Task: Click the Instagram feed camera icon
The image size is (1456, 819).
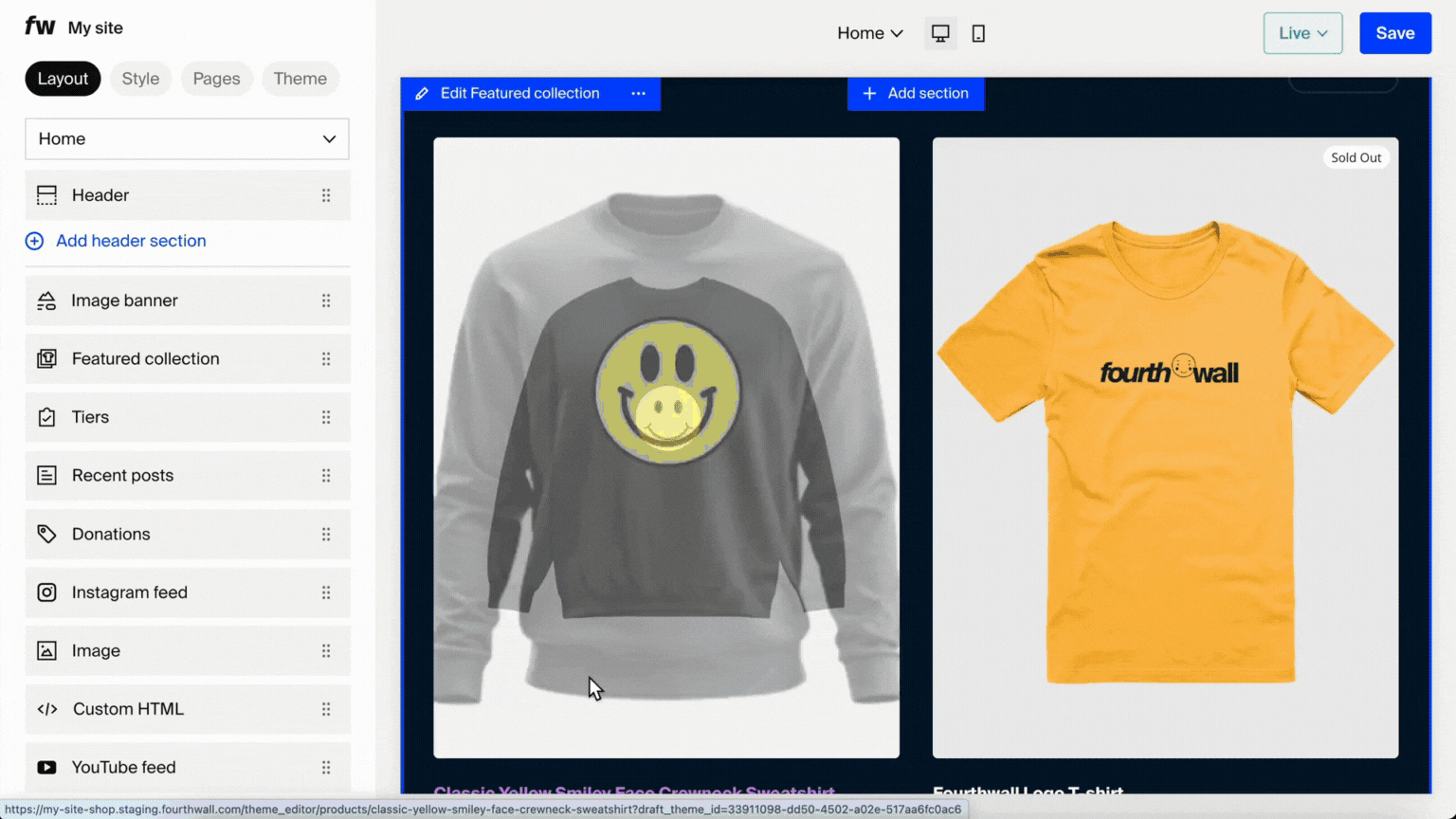Action: click(x=46, y=592)
